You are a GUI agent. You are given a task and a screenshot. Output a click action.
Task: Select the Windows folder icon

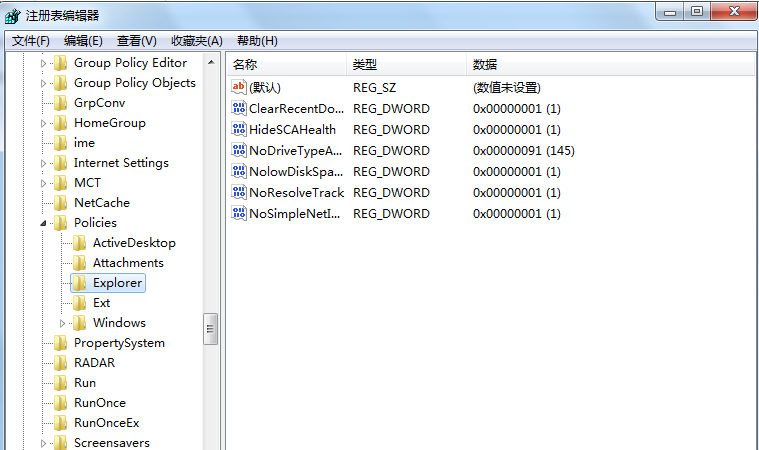[79, 323]
